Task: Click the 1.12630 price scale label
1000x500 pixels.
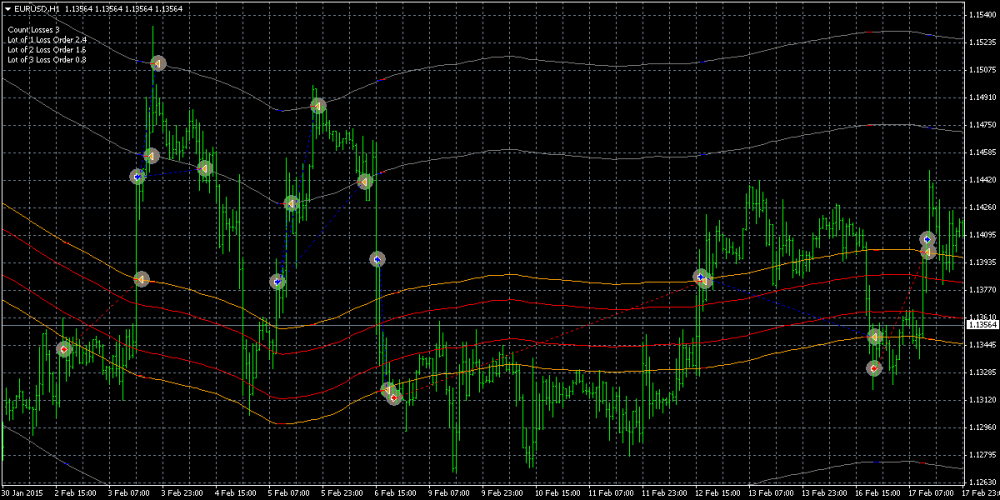Action: pos(981,482)
